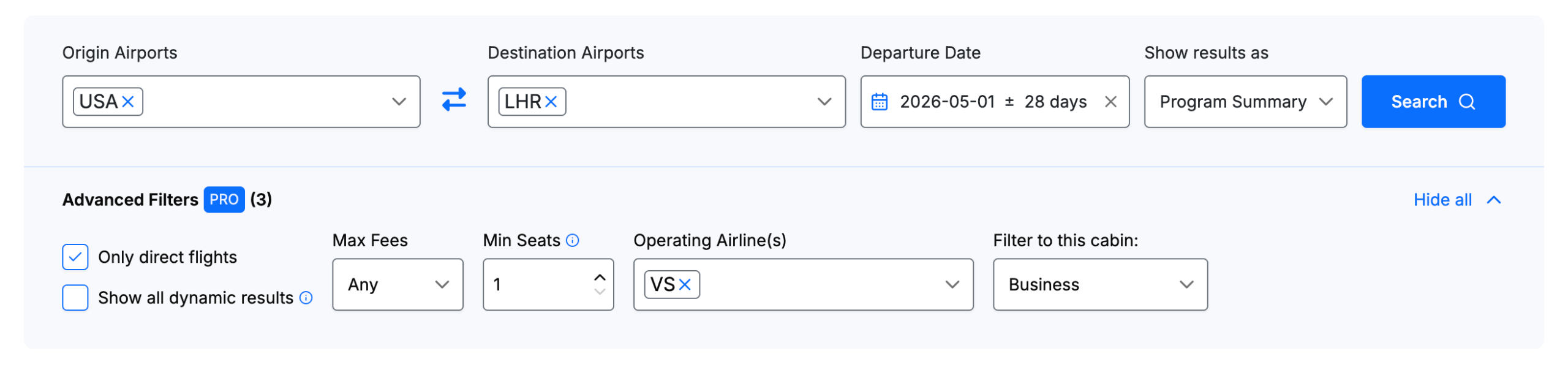
Task: Show info about dynamic results
Action: [306, 298]
